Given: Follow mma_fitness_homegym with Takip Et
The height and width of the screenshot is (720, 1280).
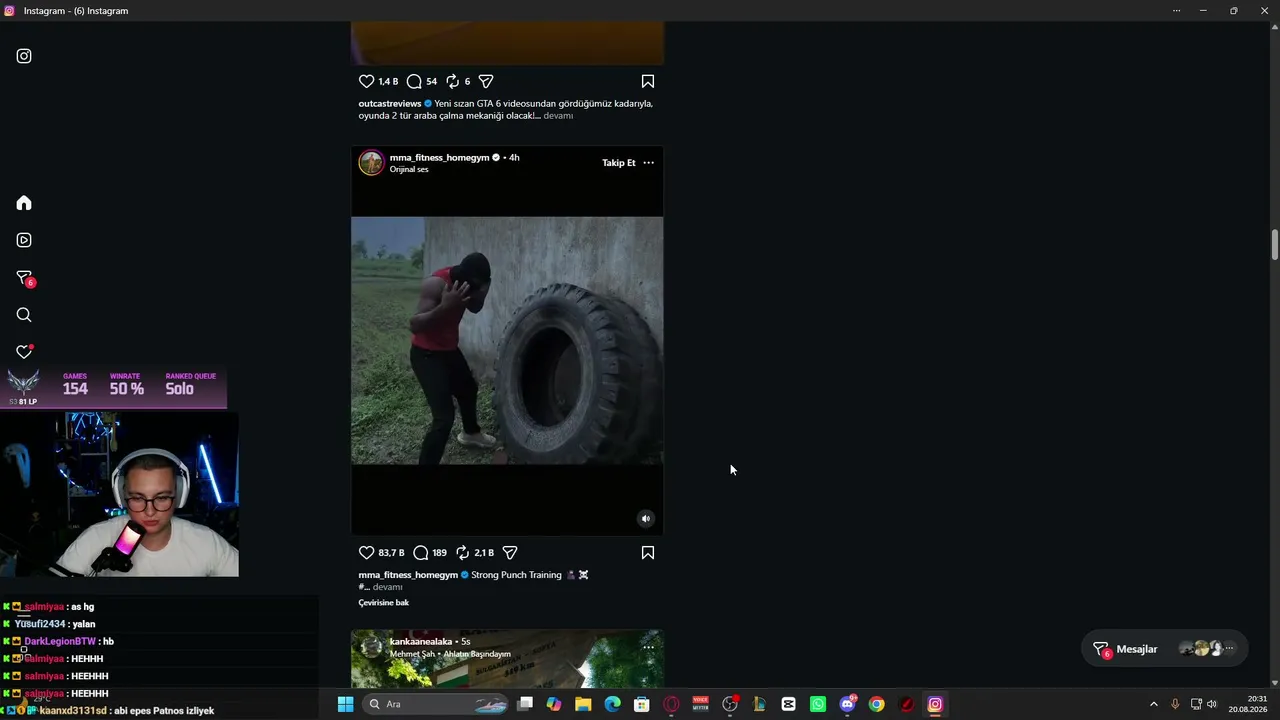Looking at the screenshot, I should pyautogui.click(x=619, y=163).
